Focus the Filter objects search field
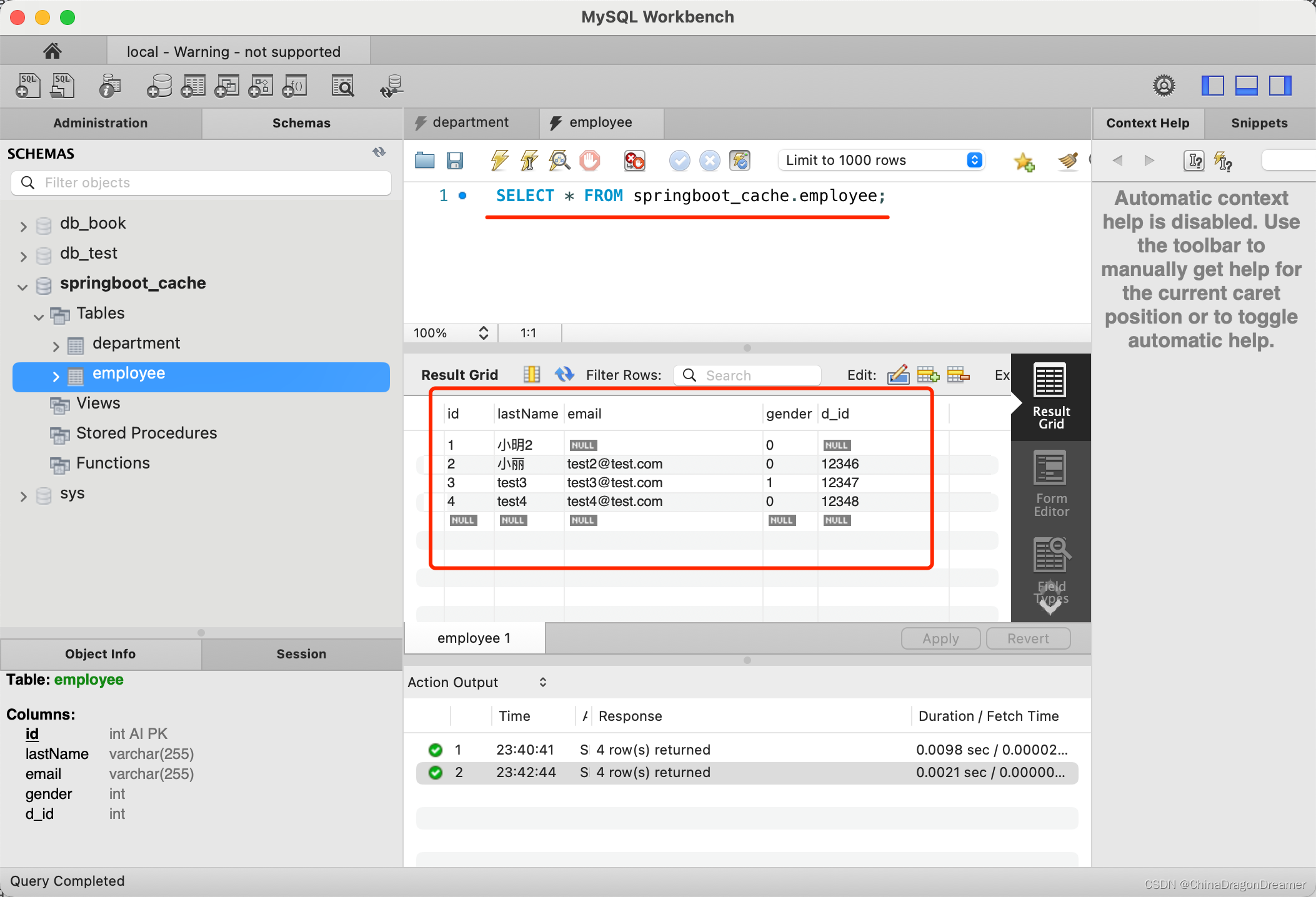 (201, 182)
